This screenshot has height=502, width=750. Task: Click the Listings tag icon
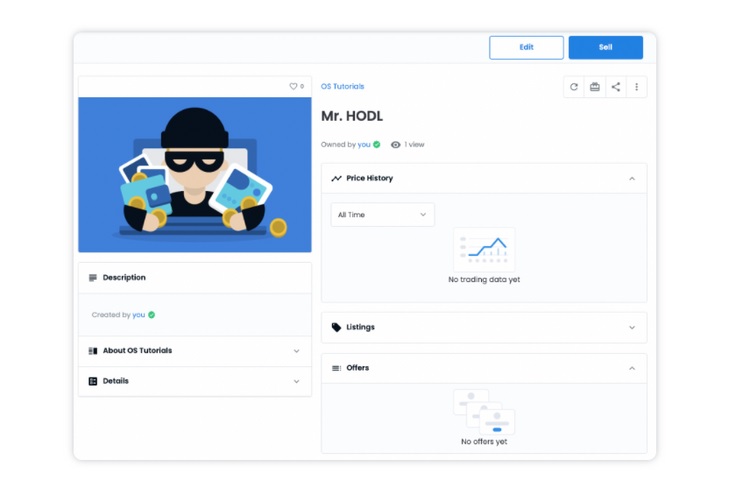click(336, 327)
